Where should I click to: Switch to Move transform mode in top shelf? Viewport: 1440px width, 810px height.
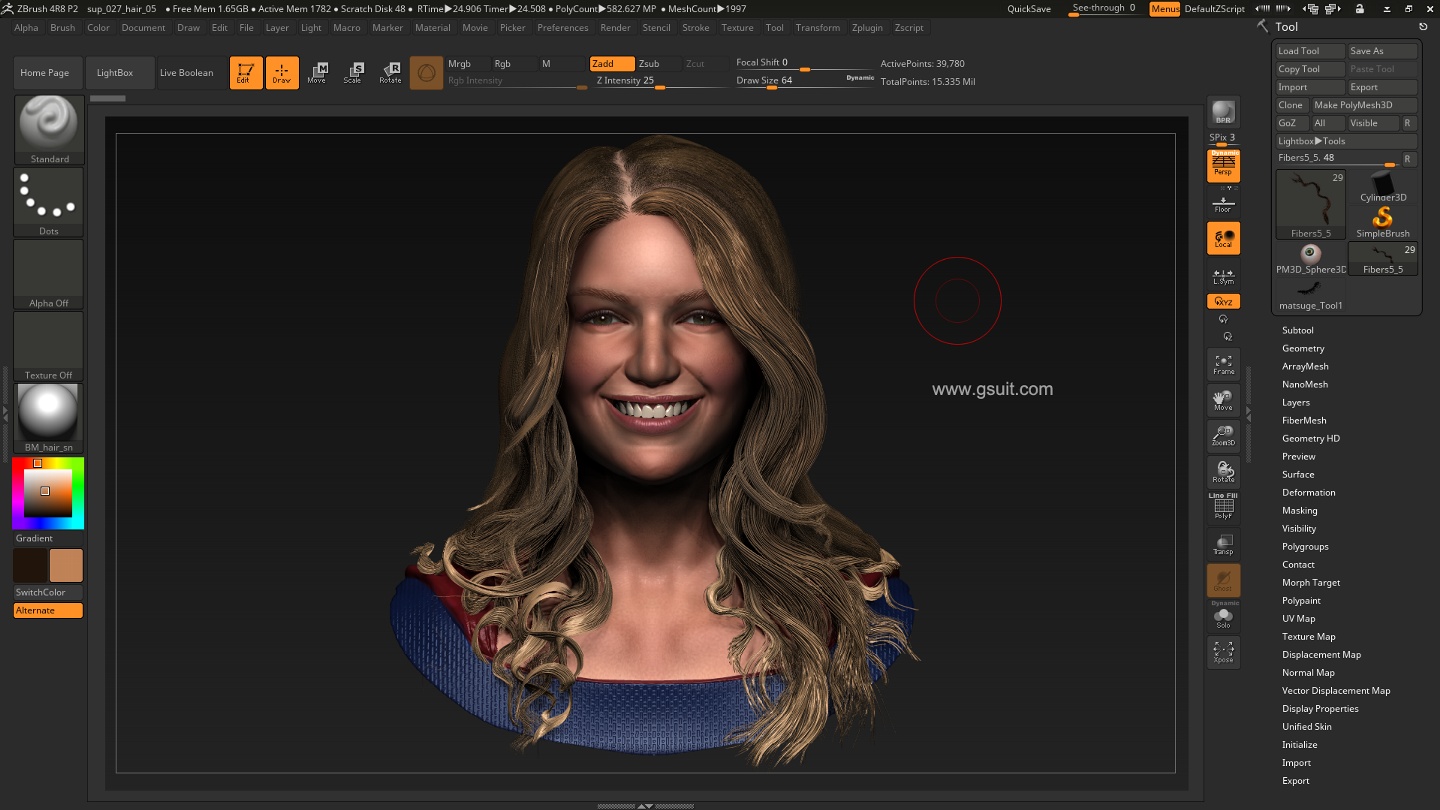click(317, 73)
